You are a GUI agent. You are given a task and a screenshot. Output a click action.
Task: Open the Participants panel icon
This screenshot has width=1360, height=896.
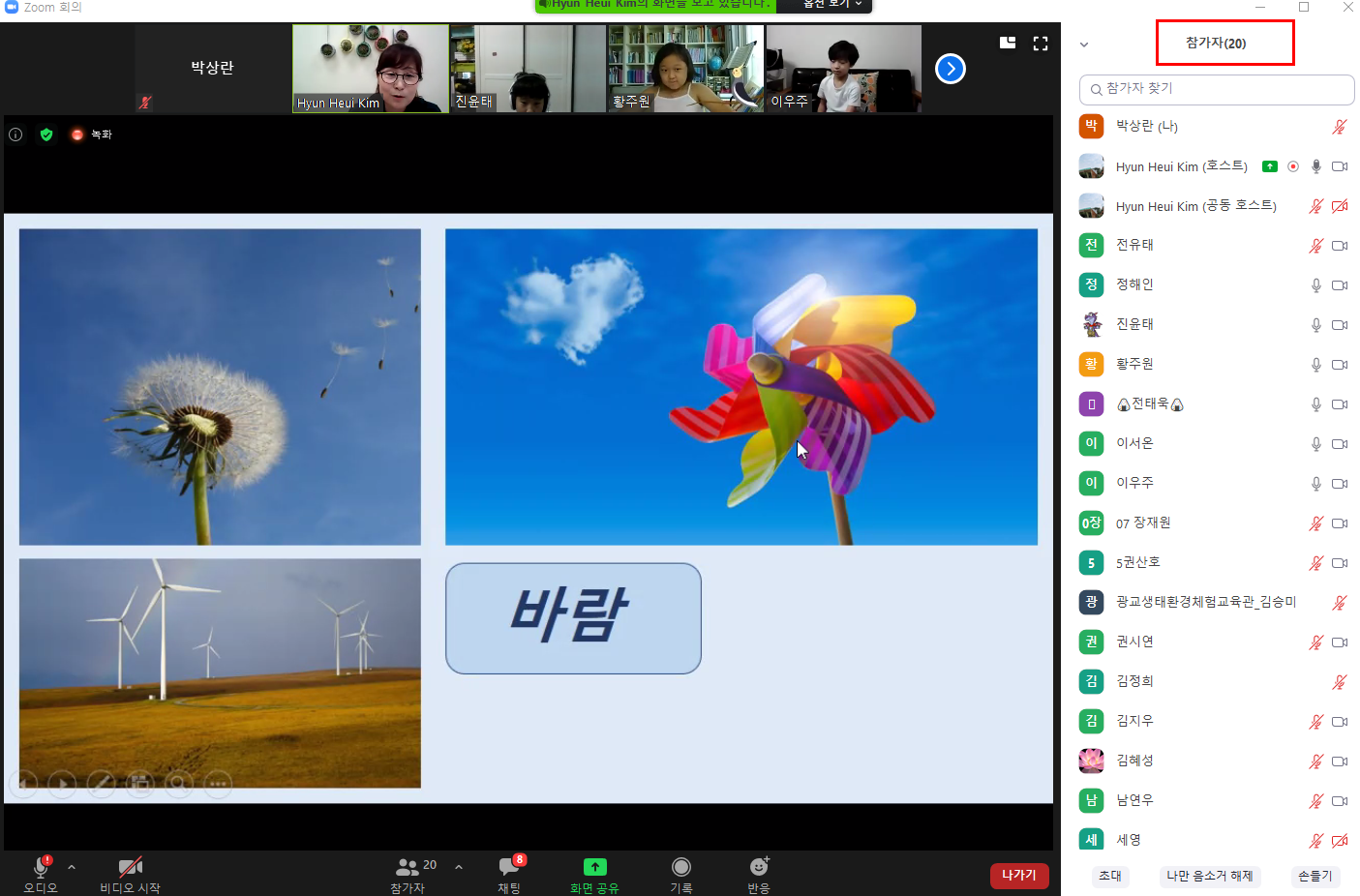[408, 867]
